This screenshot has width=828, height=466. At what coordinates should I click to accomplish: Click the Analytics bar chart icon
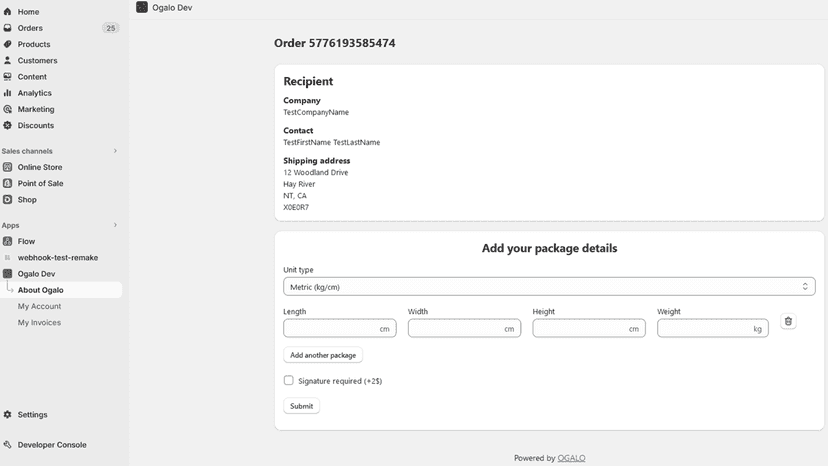(x=7, y=93)
